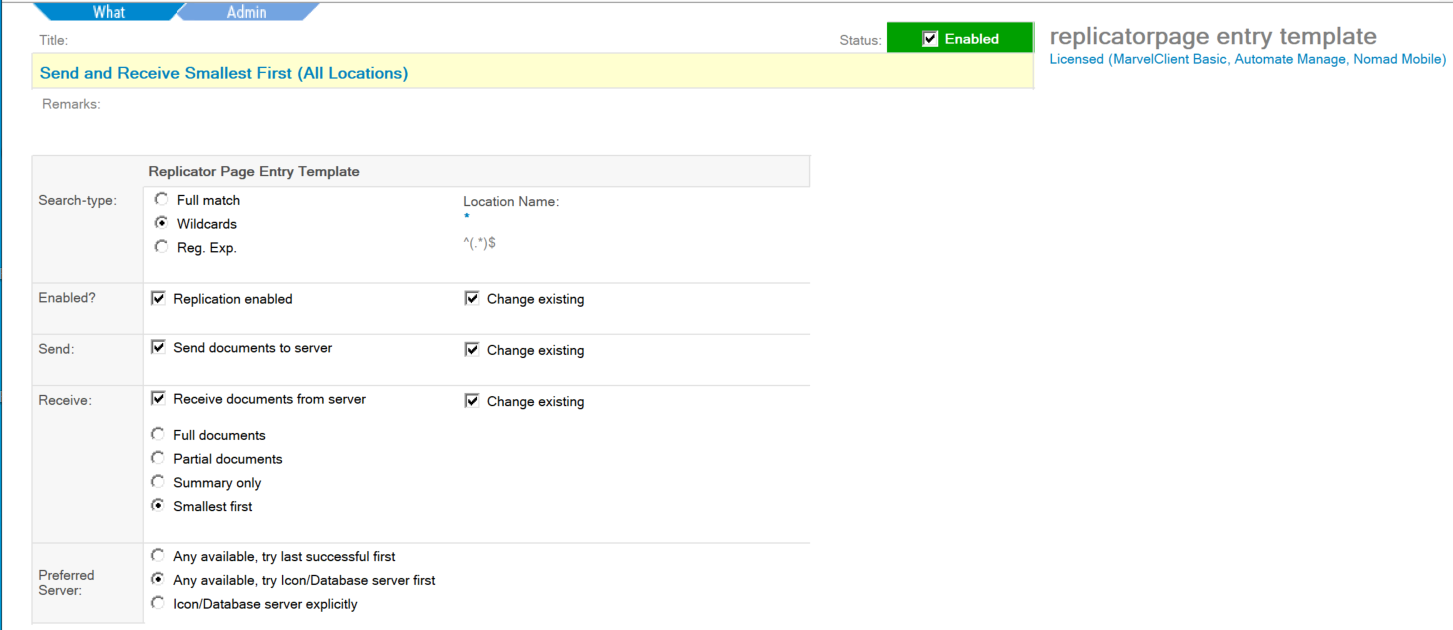Click the Search-type row label
This screenshot has width=1453, height=630.
(77, 201)
